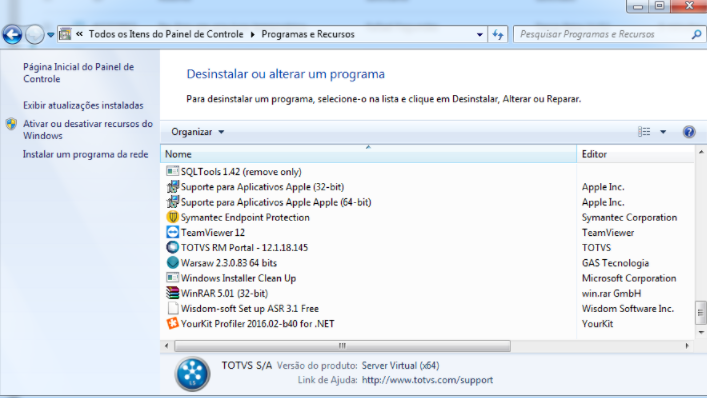
Task: Select SQLTools 1.42 (remove only)
Action: pyautogui.click(x=241, y=172)
